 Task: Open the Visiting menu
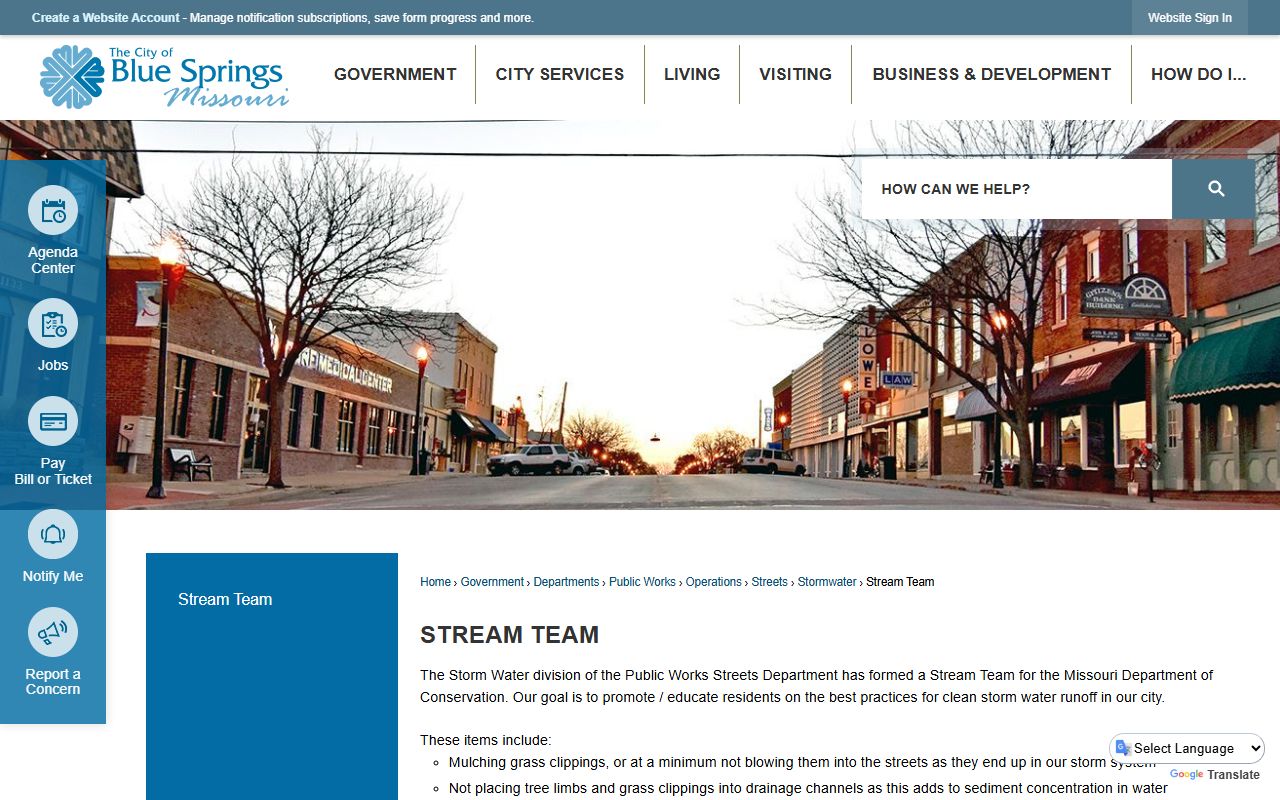[795, 74]
